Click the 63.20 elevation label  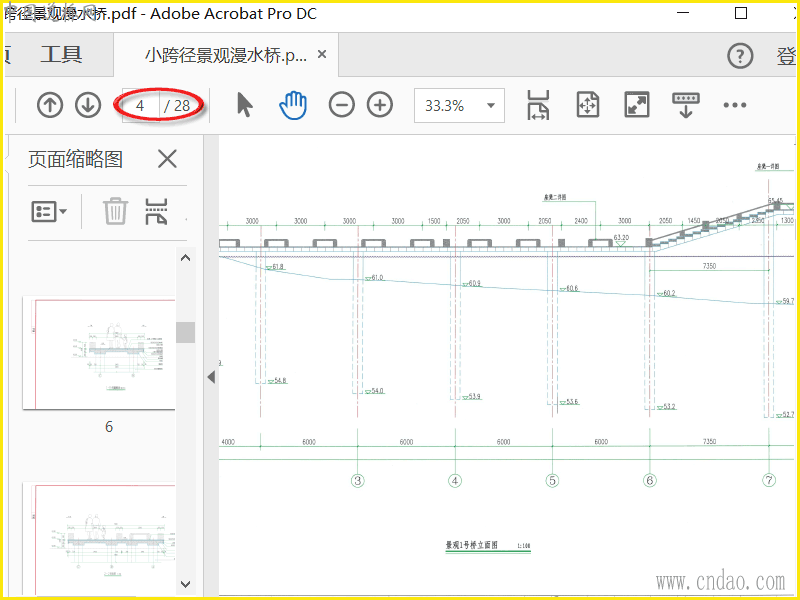point(621,237)
